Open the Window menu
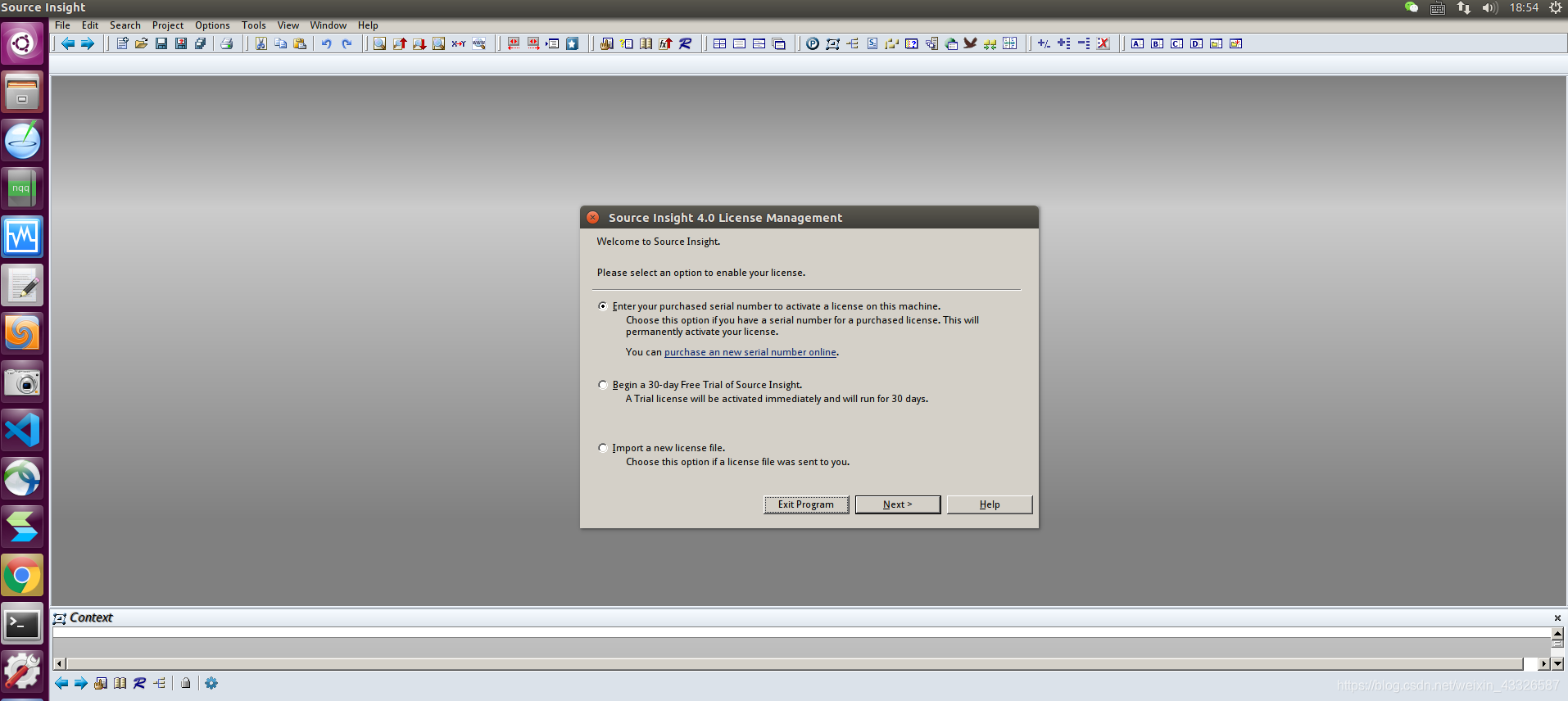Viewport: 1568px width, 701px height. pyautogui.click(x=328, y=25)
